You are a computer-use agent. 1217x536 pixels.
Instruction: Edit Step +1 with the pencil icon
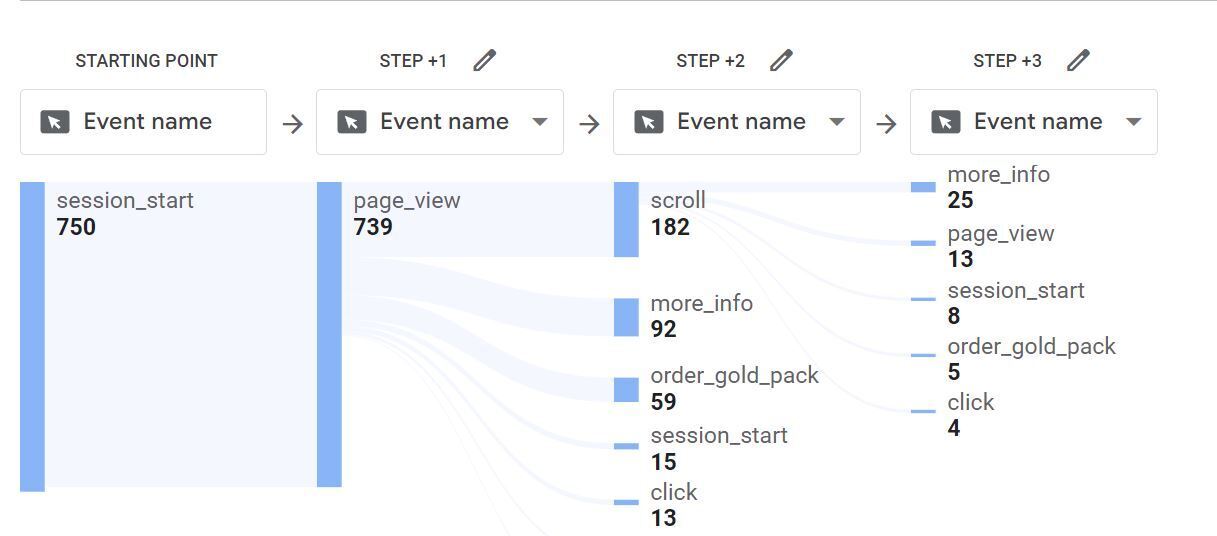(484, 61)
